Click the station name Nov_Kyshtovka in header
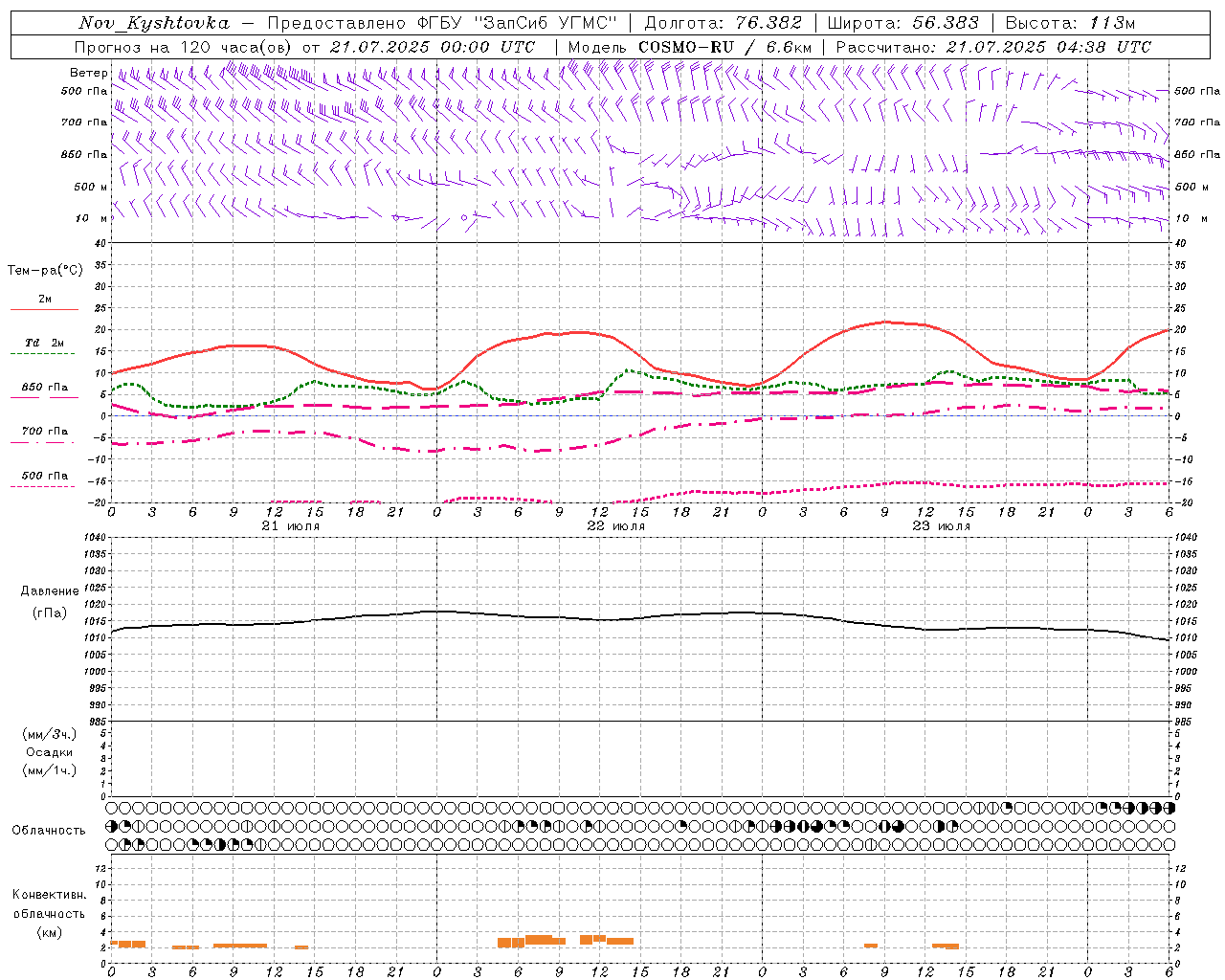Screen dimensions: 1225x980 (x=154, y=23)
